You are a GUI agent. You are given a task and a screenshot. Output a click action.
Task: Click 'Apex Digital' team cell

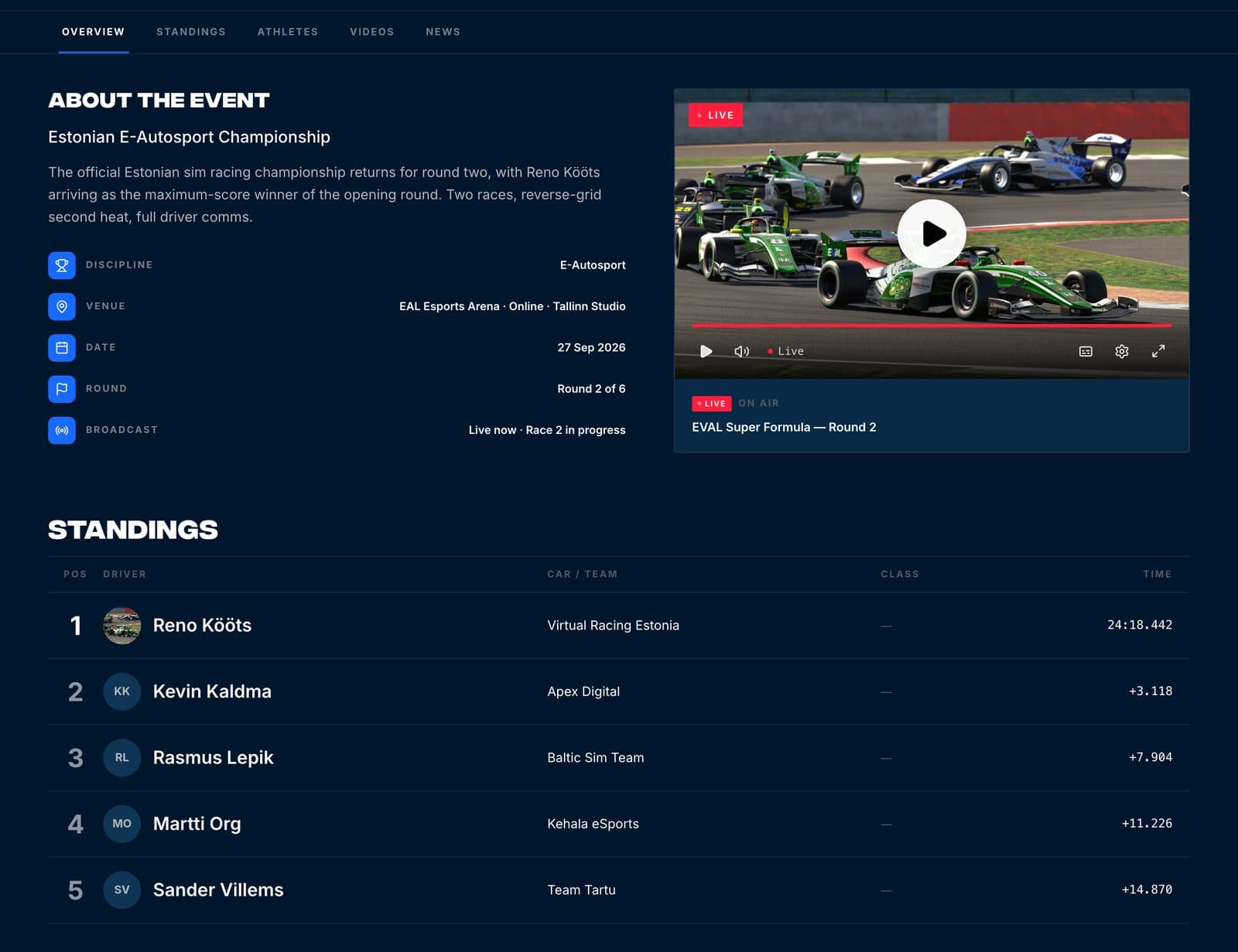[x=583, y=691]
